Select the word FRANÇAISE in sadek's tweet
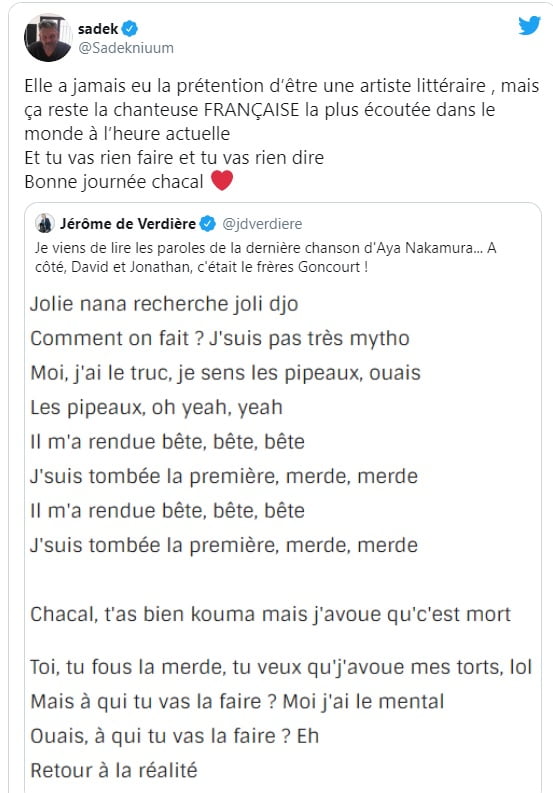Viewport: 553px width, 793px height. pyautogui.click(x=251, y=110)
